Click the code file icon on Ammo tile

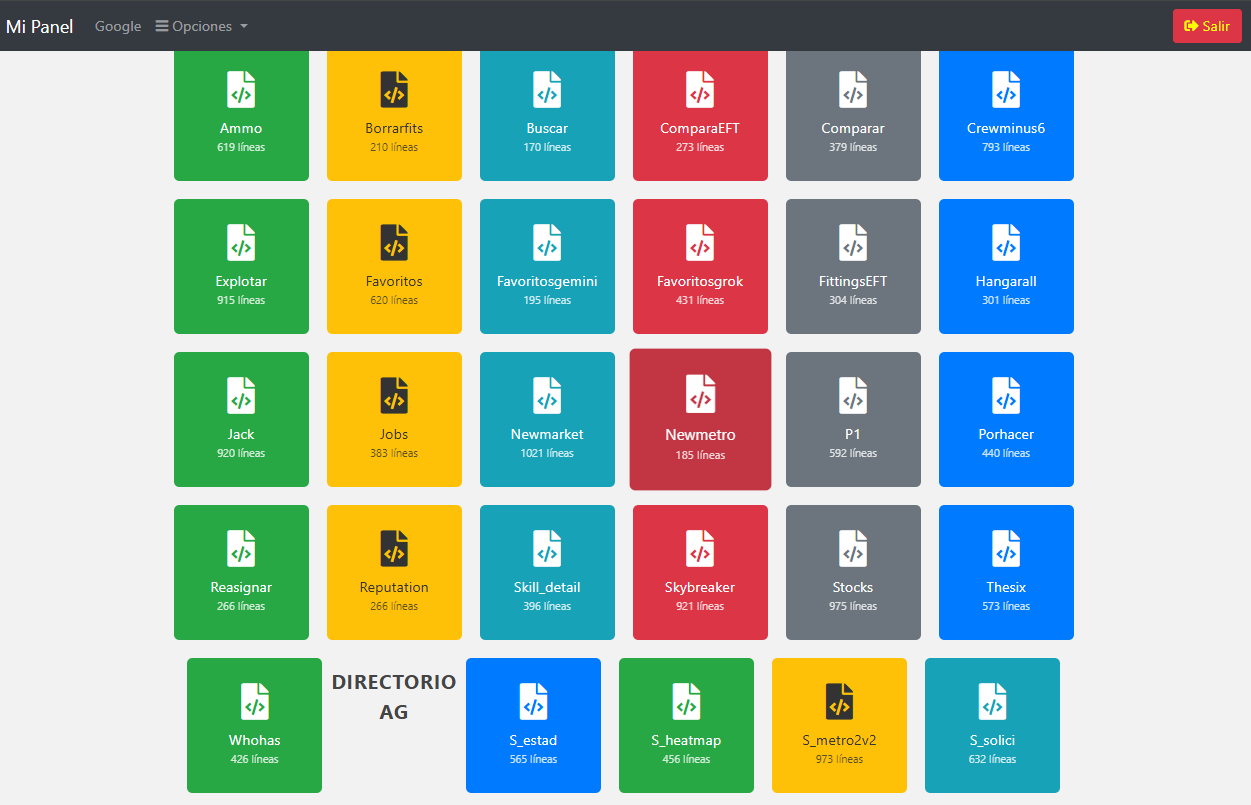241,90
